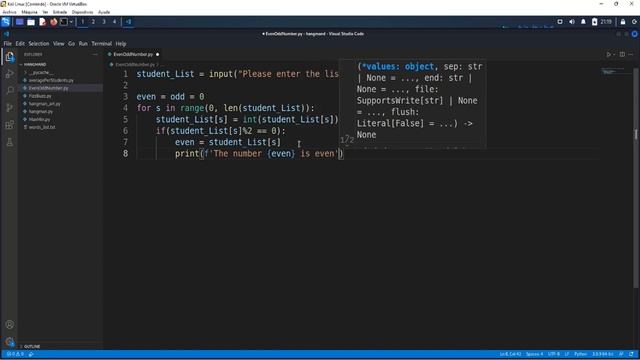Open the volume control tray icon

point(571,22)
